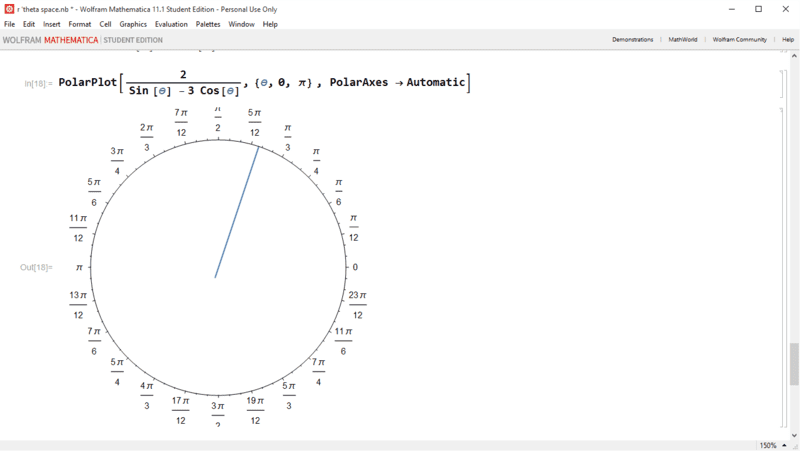Click the numerator 2 in the fraction
This screenshot has width=800, height=451.
[x=183, y=74]
